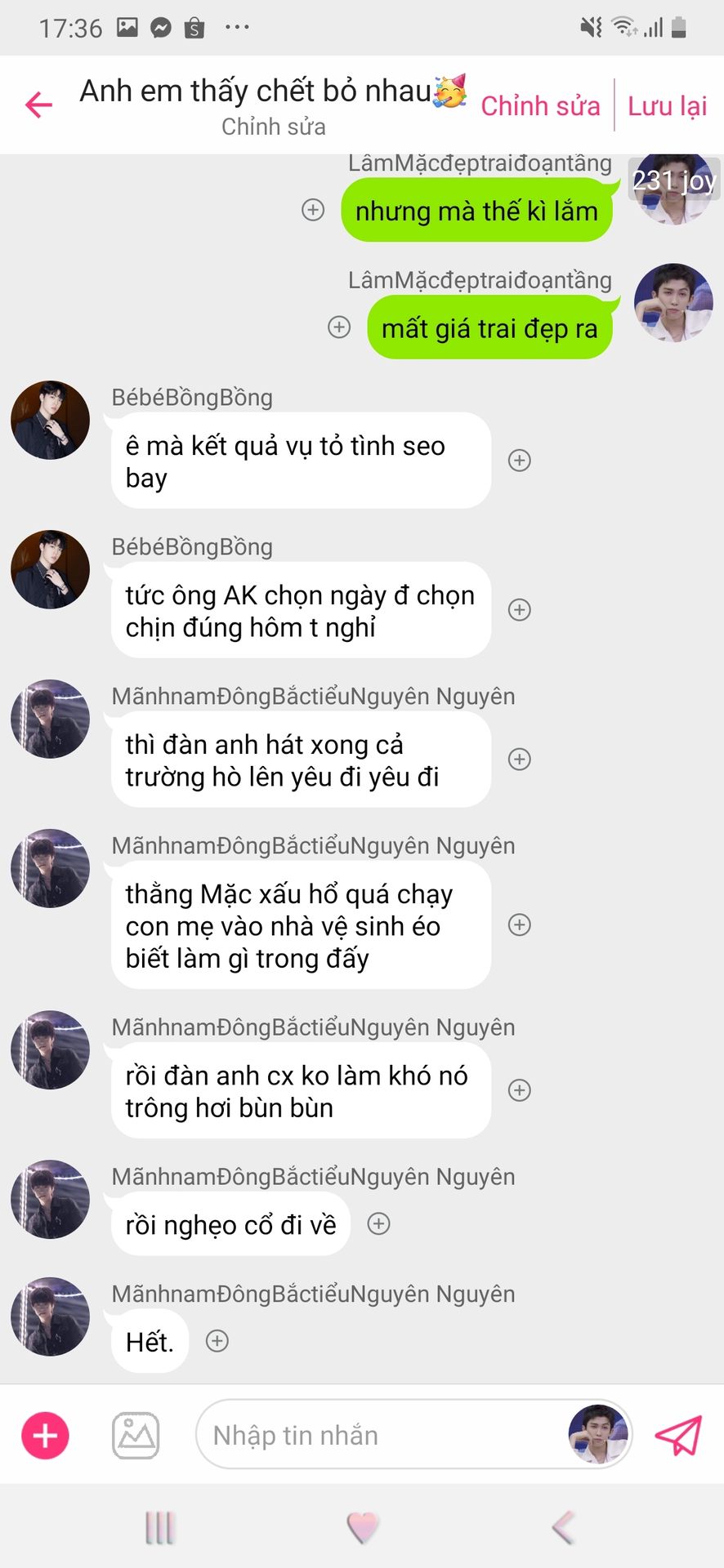The width and height of the screenshot is (724, 1568).
Task: Tap plus icon beside 'mất giá trai đẹp ra'
Action: (339, 327)
